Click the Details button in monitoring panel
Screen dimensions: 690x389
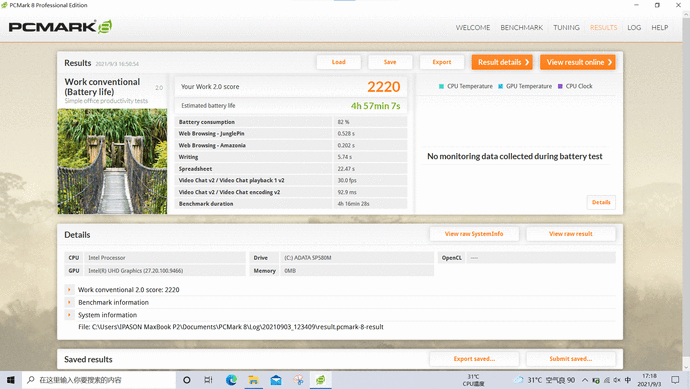click(601, 202)
